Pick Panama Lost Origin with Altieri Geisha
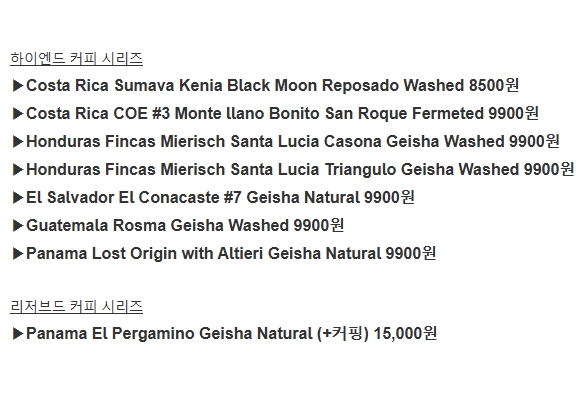The image size is (583, 404). click(231, 253)
